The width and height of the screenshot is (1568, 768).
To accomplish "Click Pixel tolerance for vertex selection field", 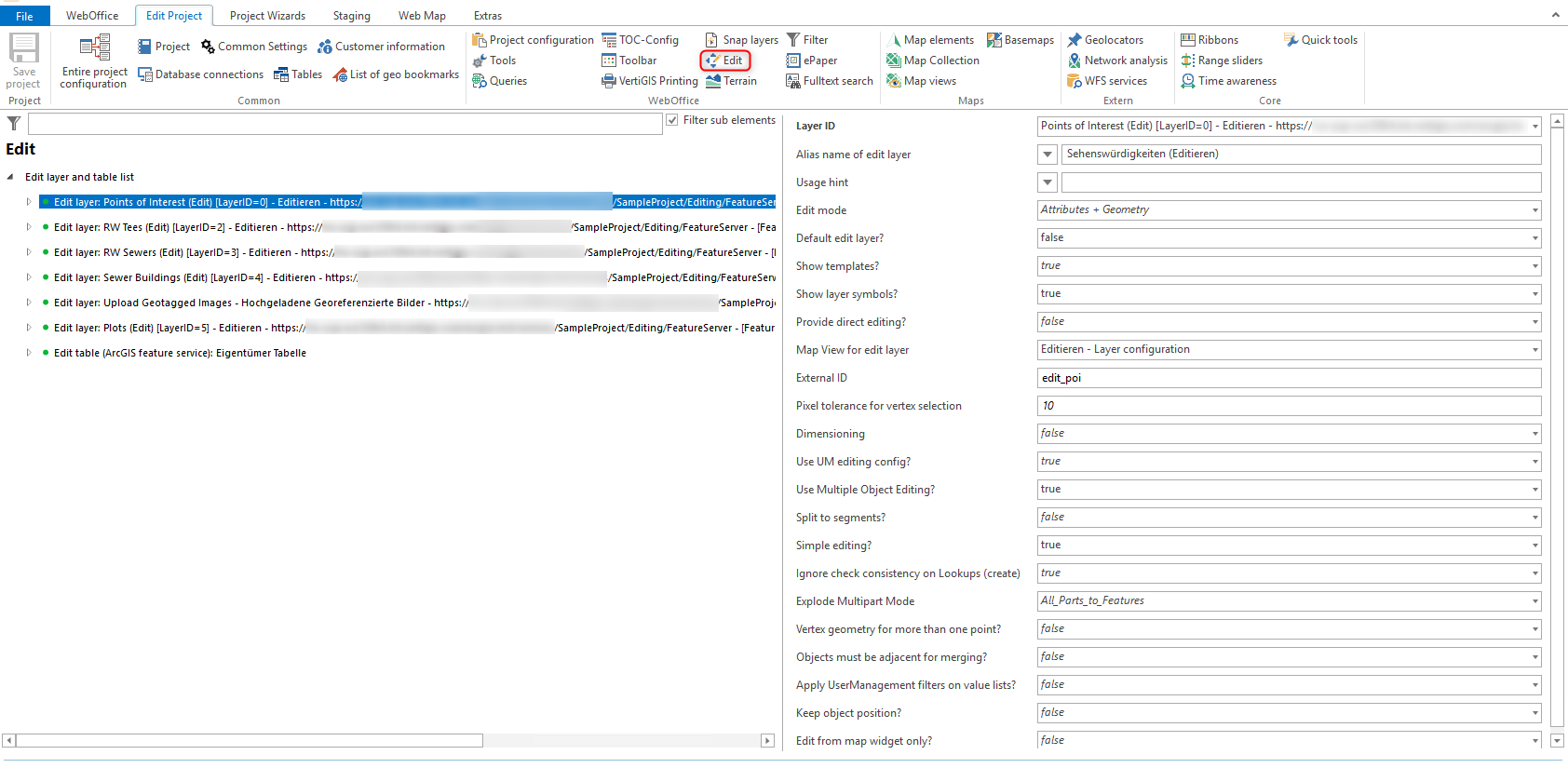I will click(1290, 406).
